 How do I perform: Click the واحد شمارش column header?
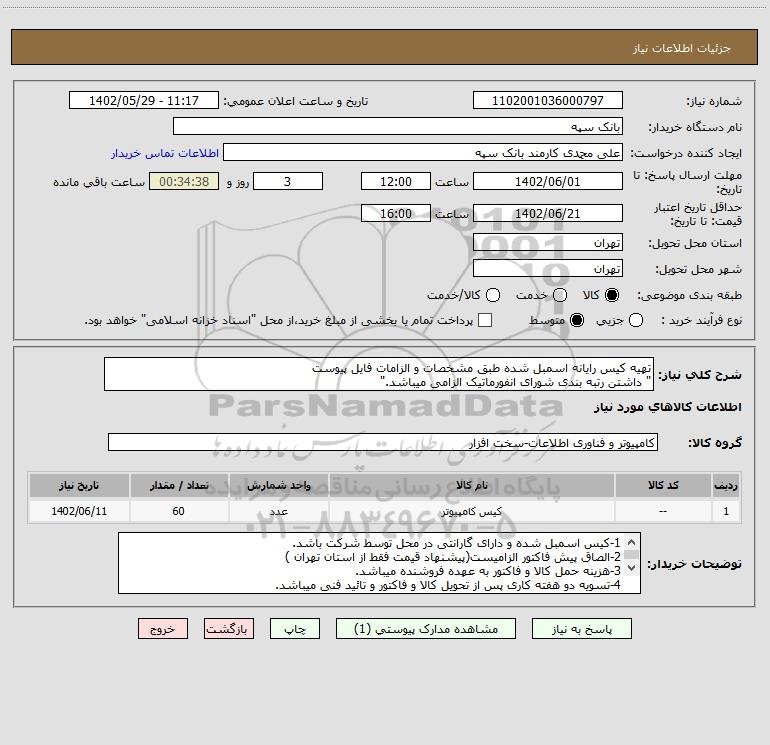click(x=278, y=486)
